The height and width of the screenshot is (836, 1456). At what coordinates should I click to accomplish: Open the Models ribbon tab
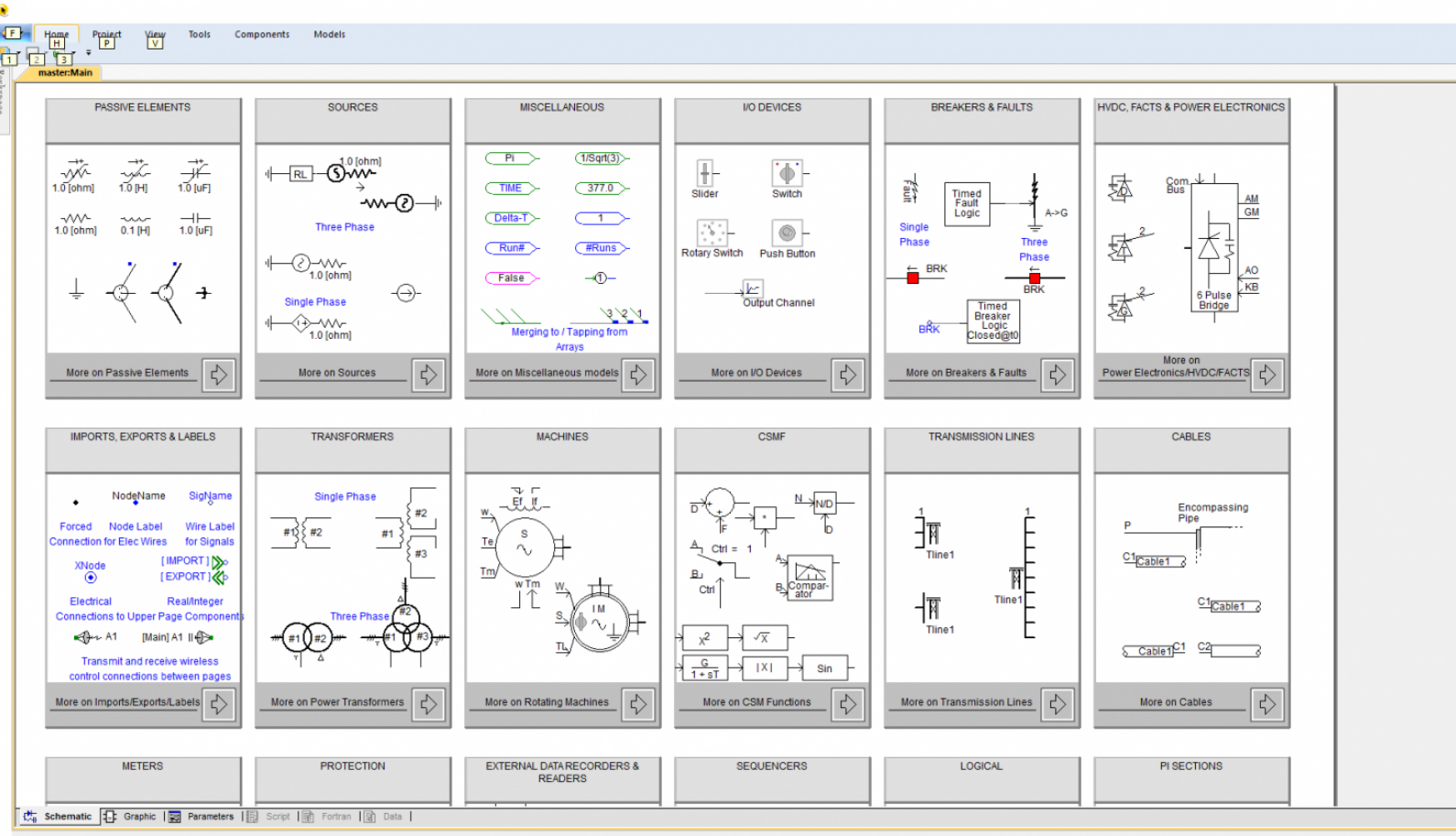(330, 35)
